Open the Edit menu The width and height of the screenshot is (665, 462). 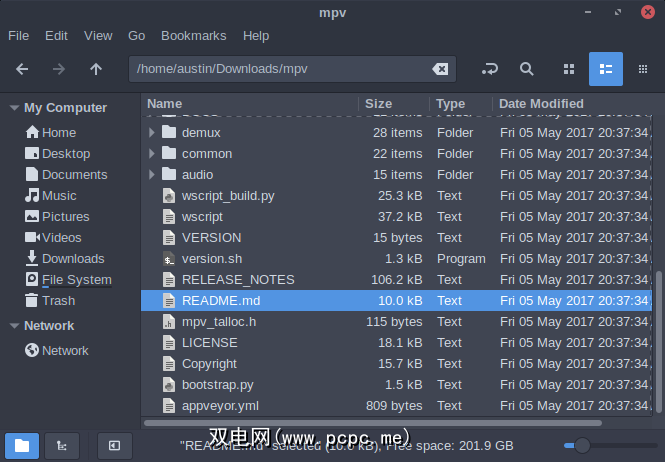point(56,36)
